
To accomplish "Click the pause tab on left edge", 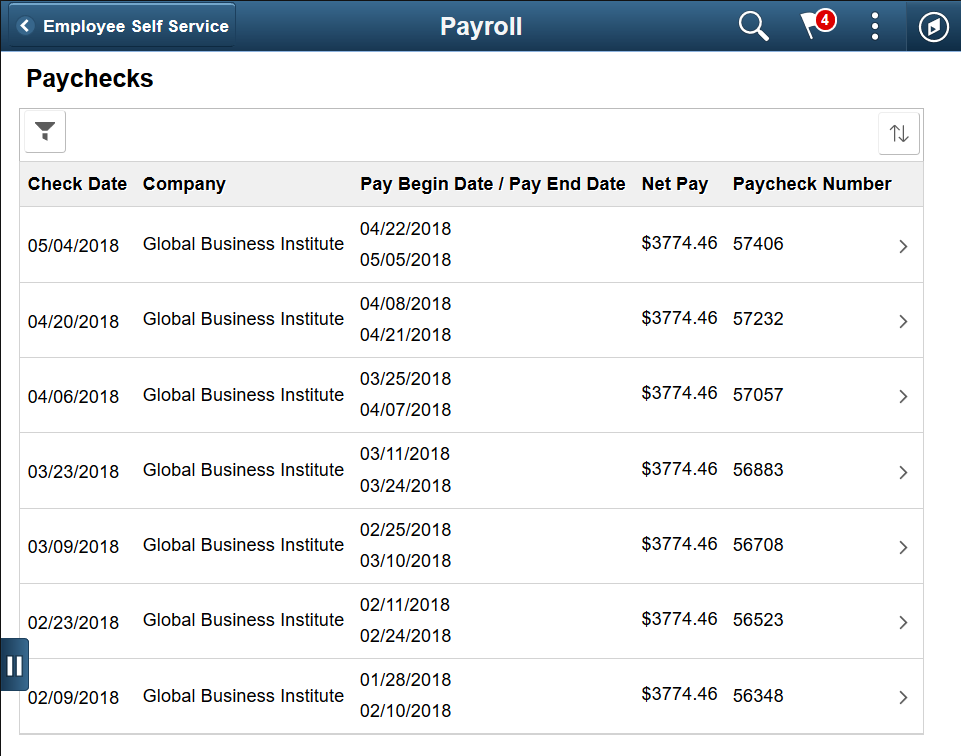I will pos(15,665).
